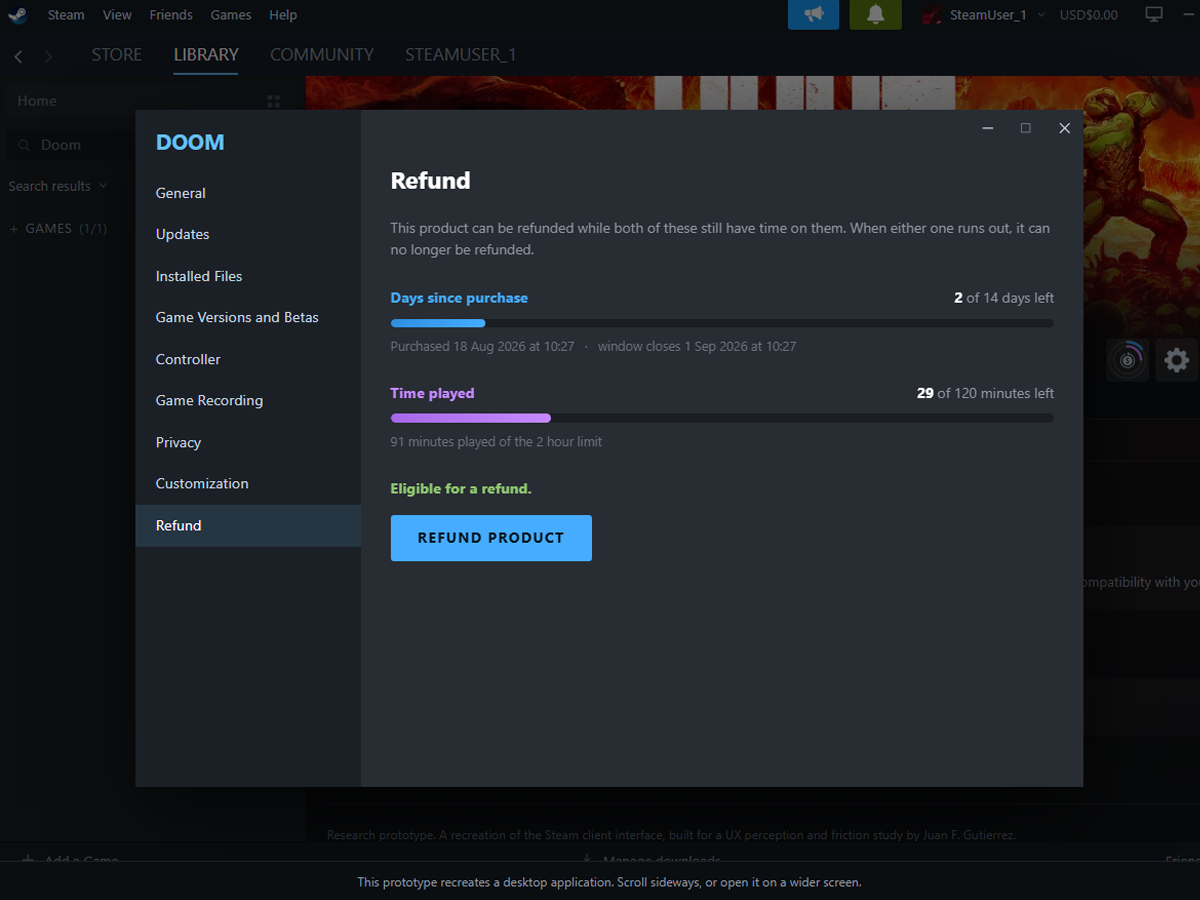Screen dimensions: 1200x900
Task: Click the 'Time played' label
Action: tap(432, 393)
